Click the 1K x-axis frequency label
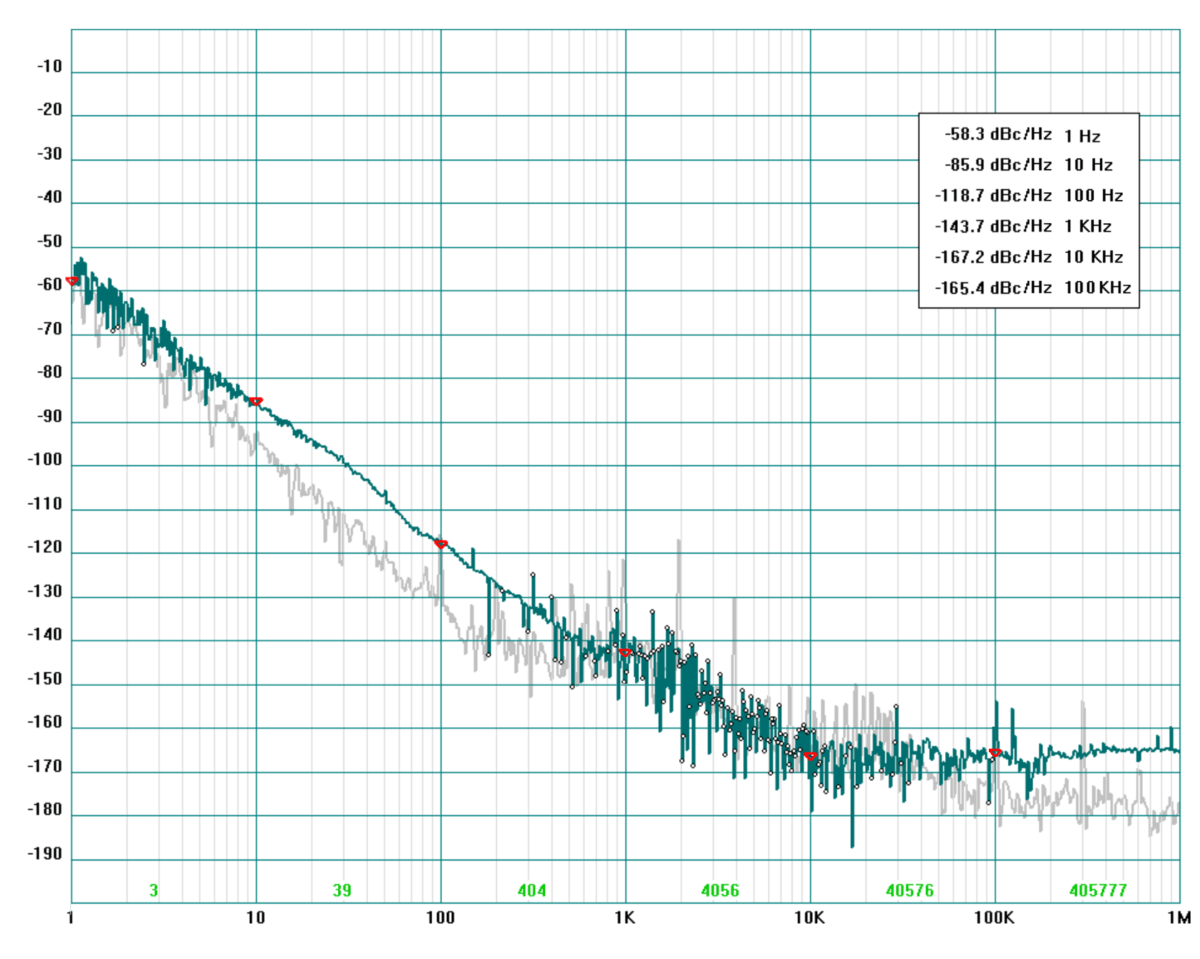Image resolution: width=1200 pixels, height=959 pixels. point(625,917)
